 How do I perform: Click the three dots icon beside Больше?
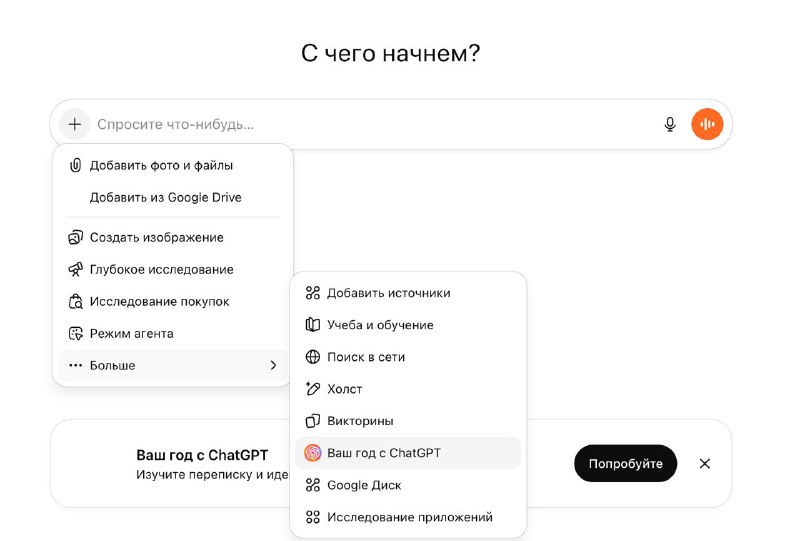coord(76,365)
